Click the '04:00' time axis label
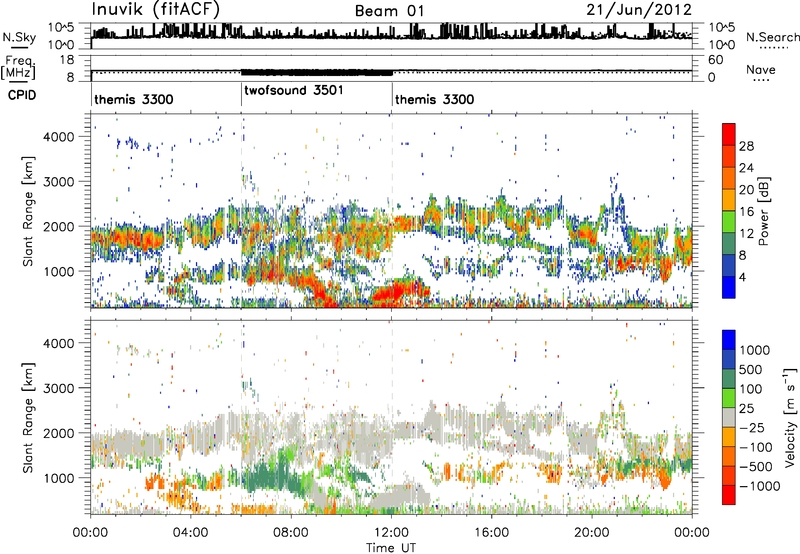800x554 pixels. [x=190, y=533]
